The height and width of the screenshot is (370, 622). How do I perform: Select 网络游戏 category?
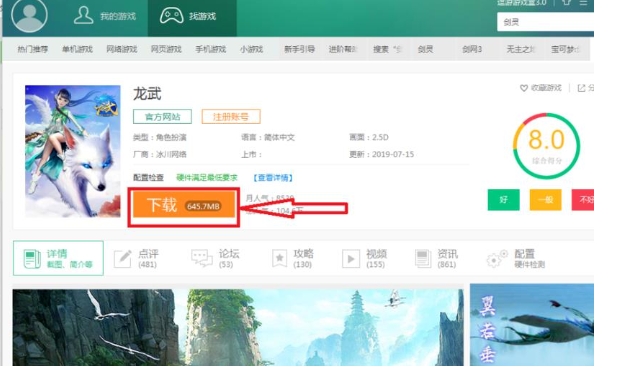(121, 49)
